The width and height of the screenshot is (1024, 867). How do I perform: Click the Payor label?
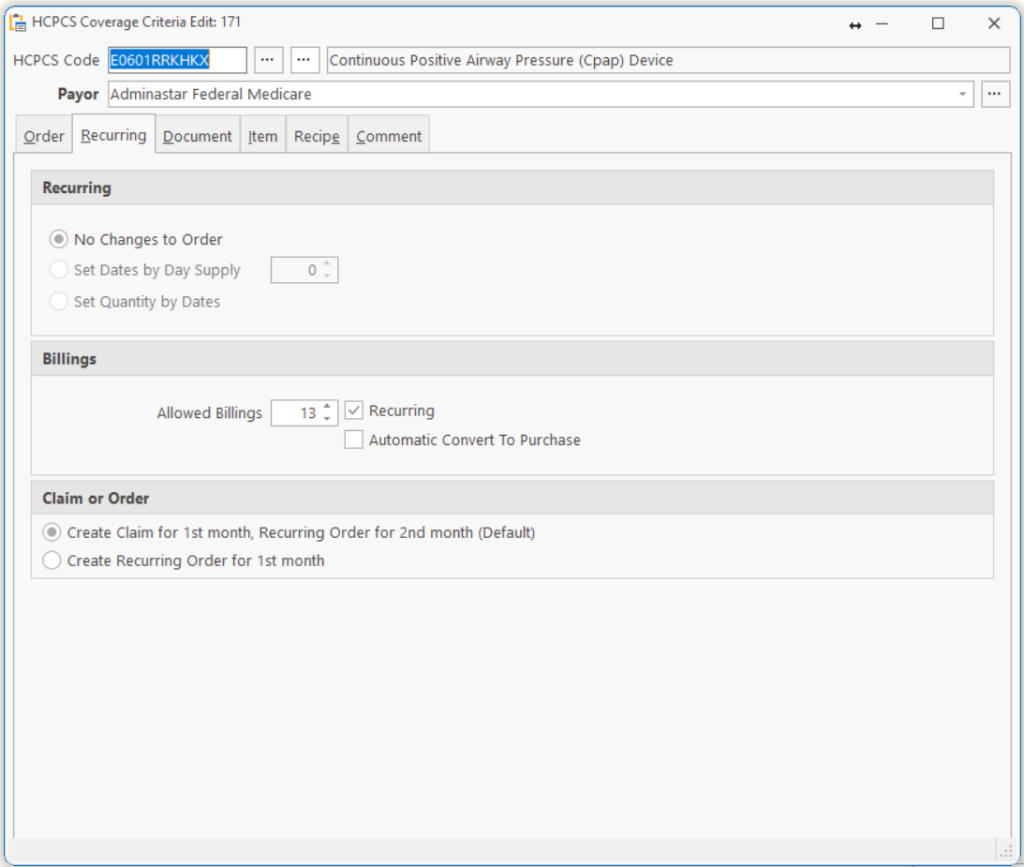point(78,94)
